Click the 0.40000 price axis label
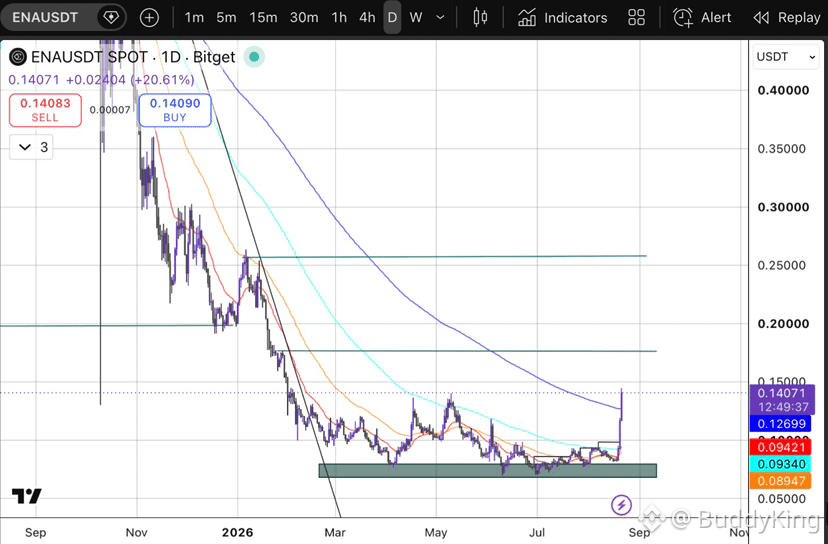828x544 pixels. (783, 90)
